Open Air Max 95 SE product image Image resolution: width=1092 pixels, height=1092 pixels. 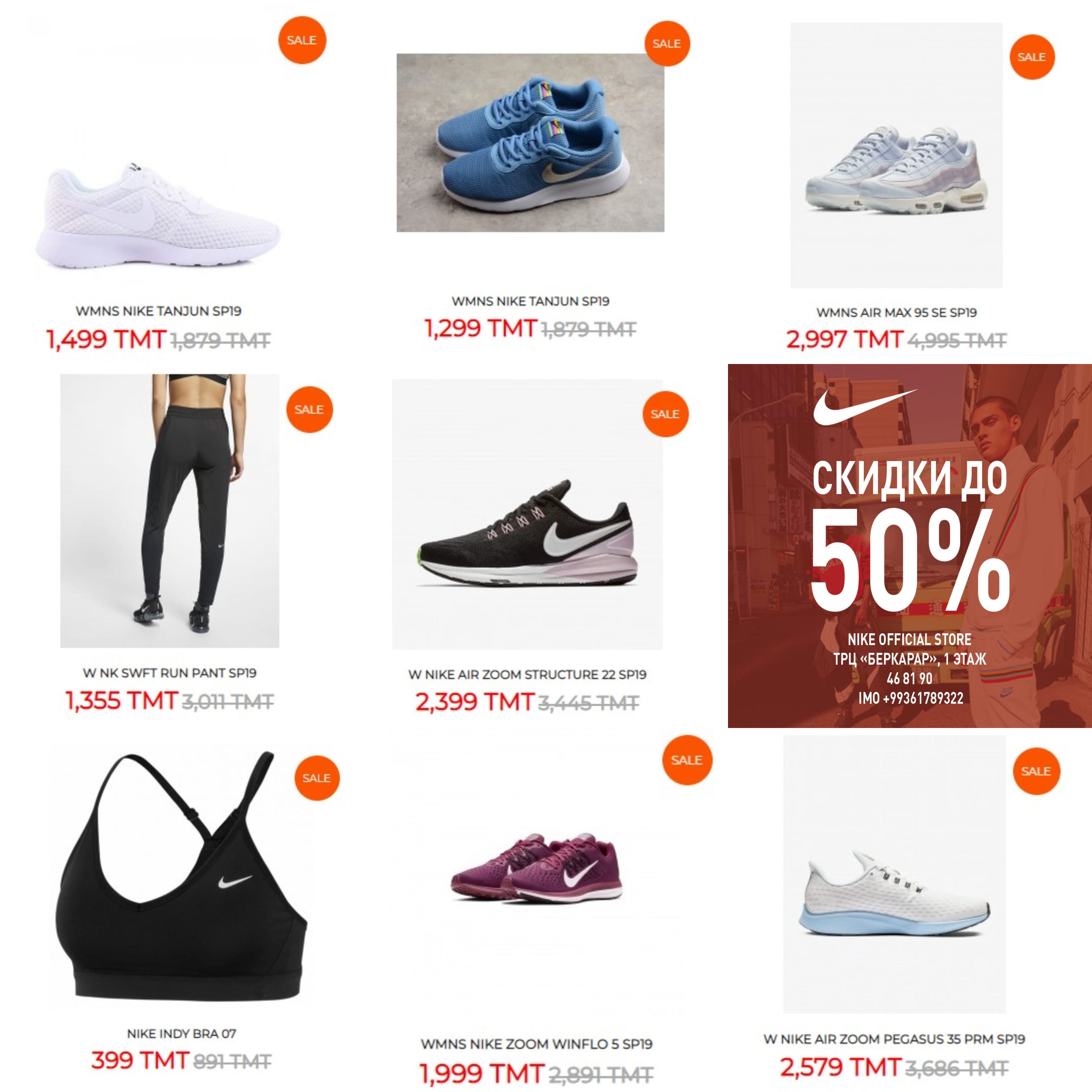click(x=896, y=156)
